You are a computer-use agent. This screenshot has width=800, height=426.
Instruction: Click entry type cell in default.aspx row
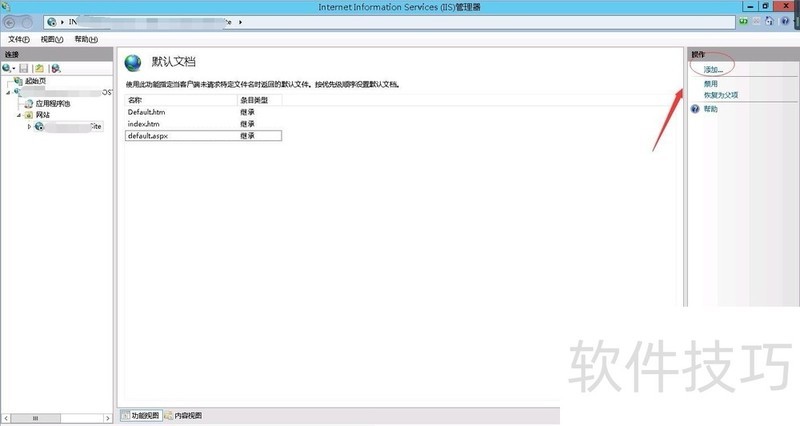(247, 136)
